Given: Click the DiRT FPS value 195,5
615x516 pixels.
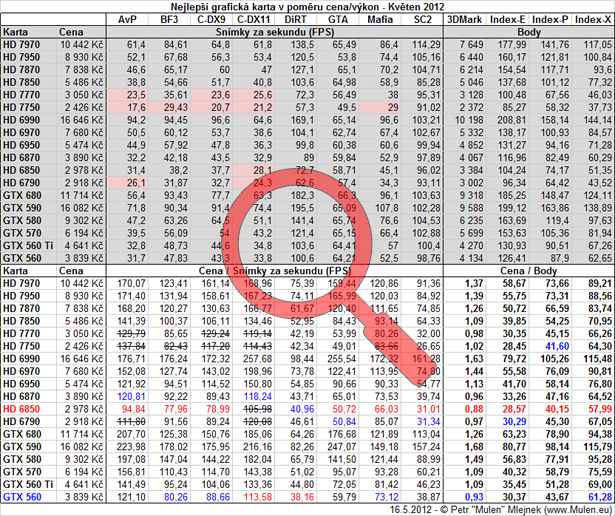Looking at the screenshot, I should pos(302,208).
